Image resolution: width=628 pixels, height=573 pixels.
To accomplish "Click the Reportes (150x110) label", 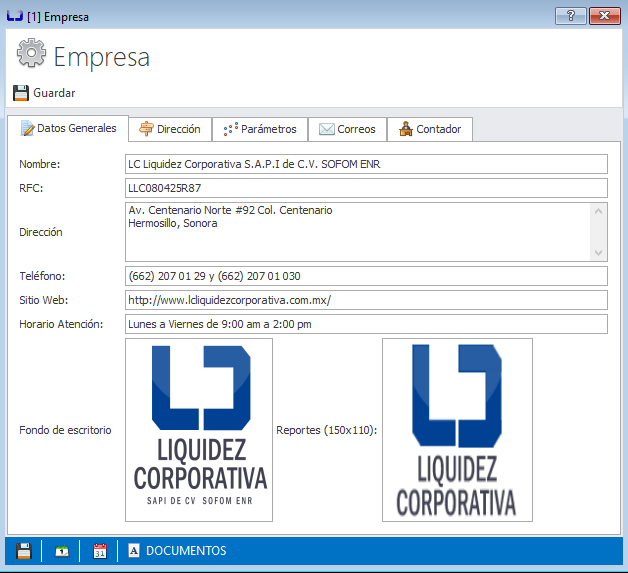I will [327, 430].
